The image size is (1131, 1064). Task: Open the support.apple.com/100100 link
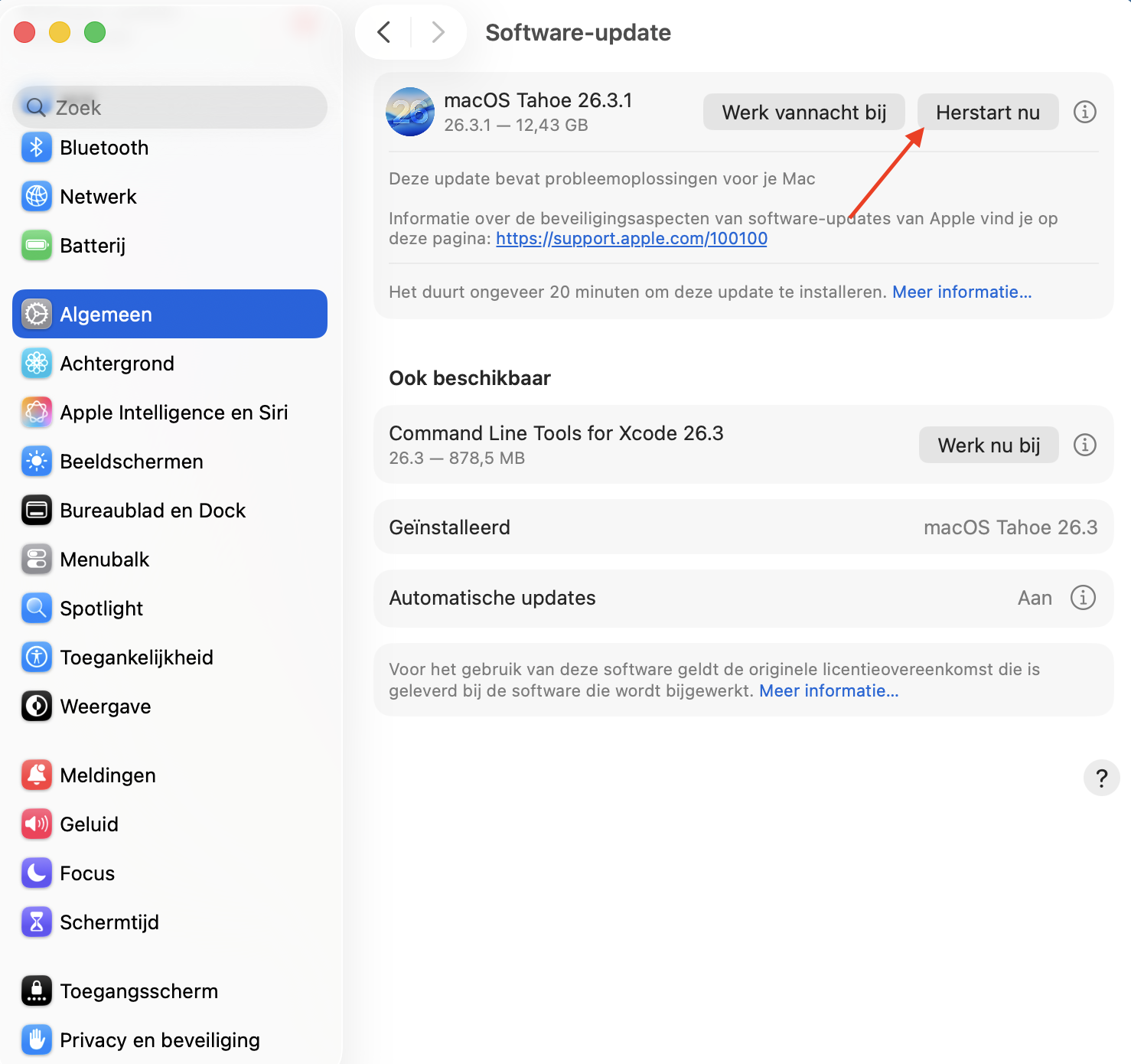click(631, 238)
